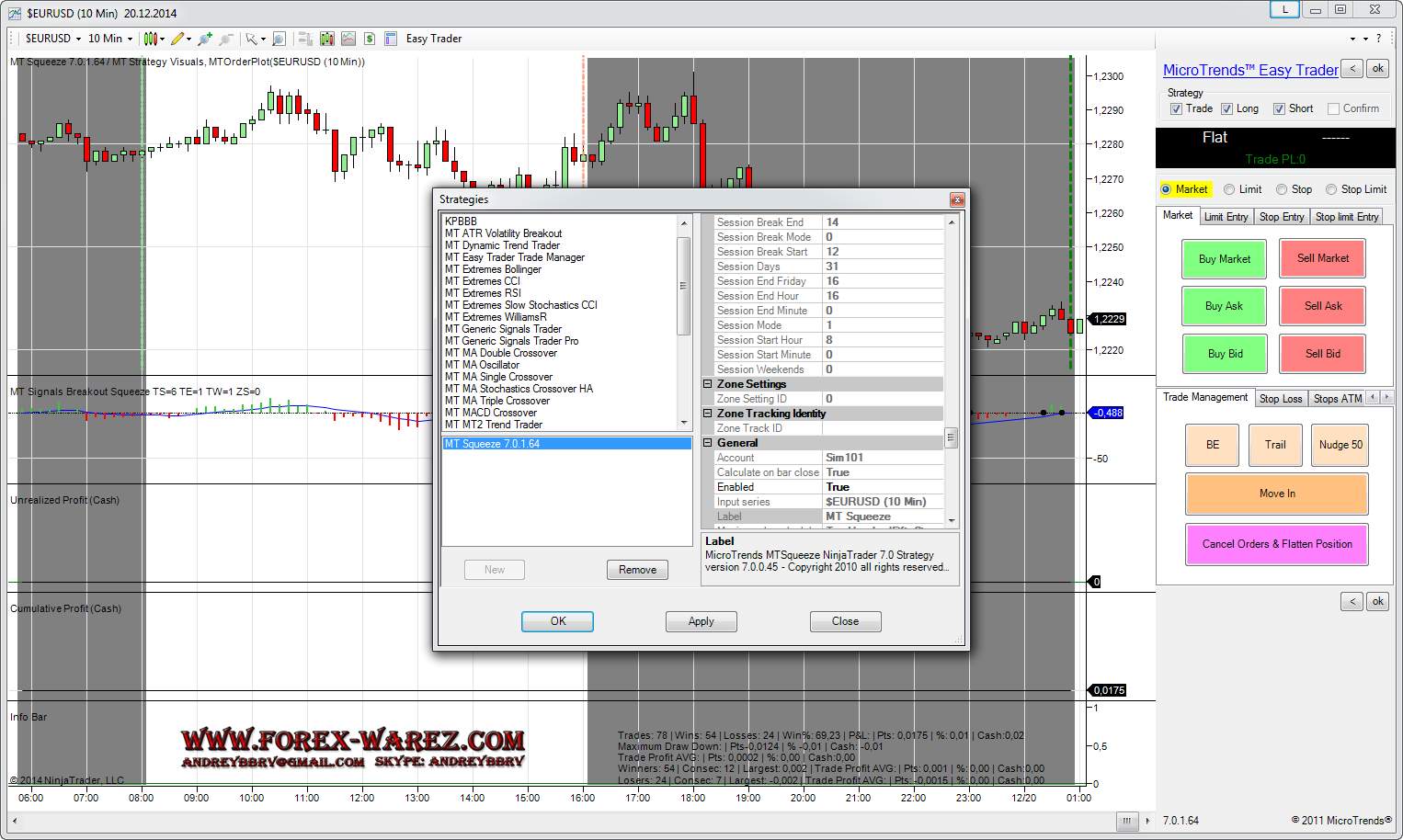Image resolution: width=1403 pixels, height=840 pixels.
Task: Open the Indicators icon in toolbar
Action: 326,39
